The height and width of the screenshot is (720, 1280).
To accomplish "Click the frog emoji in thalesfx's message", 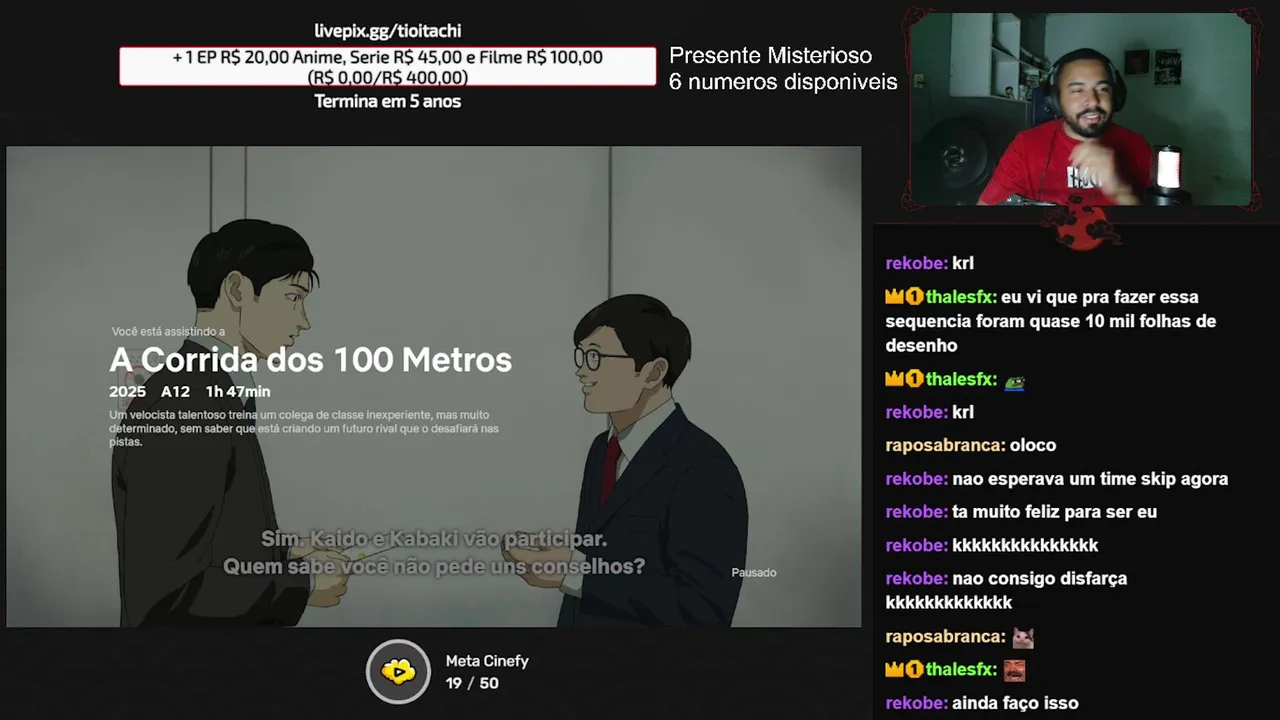I will pos(1014,381).
